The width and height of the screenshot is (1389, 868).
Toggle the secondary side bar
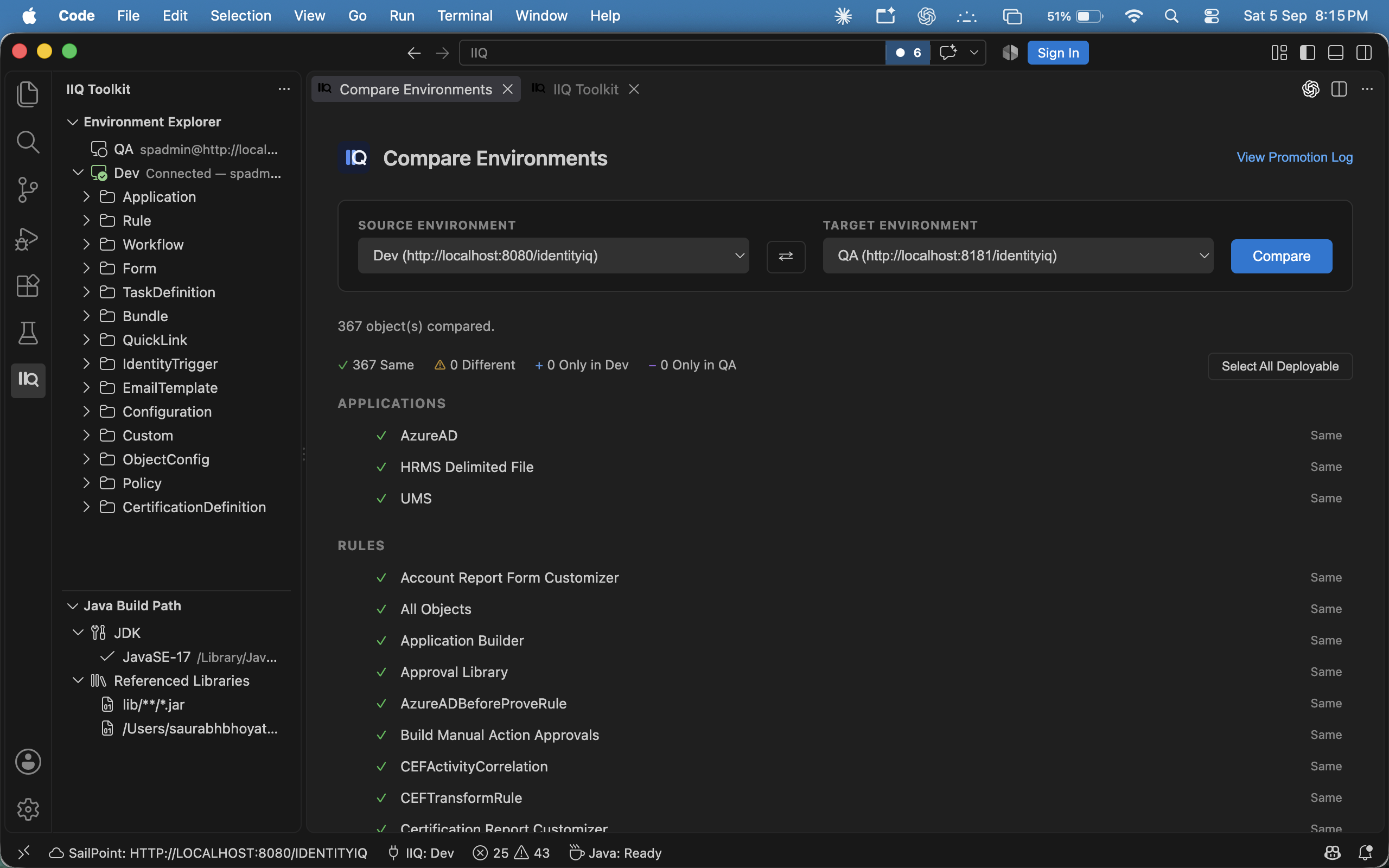point(1365,53)
